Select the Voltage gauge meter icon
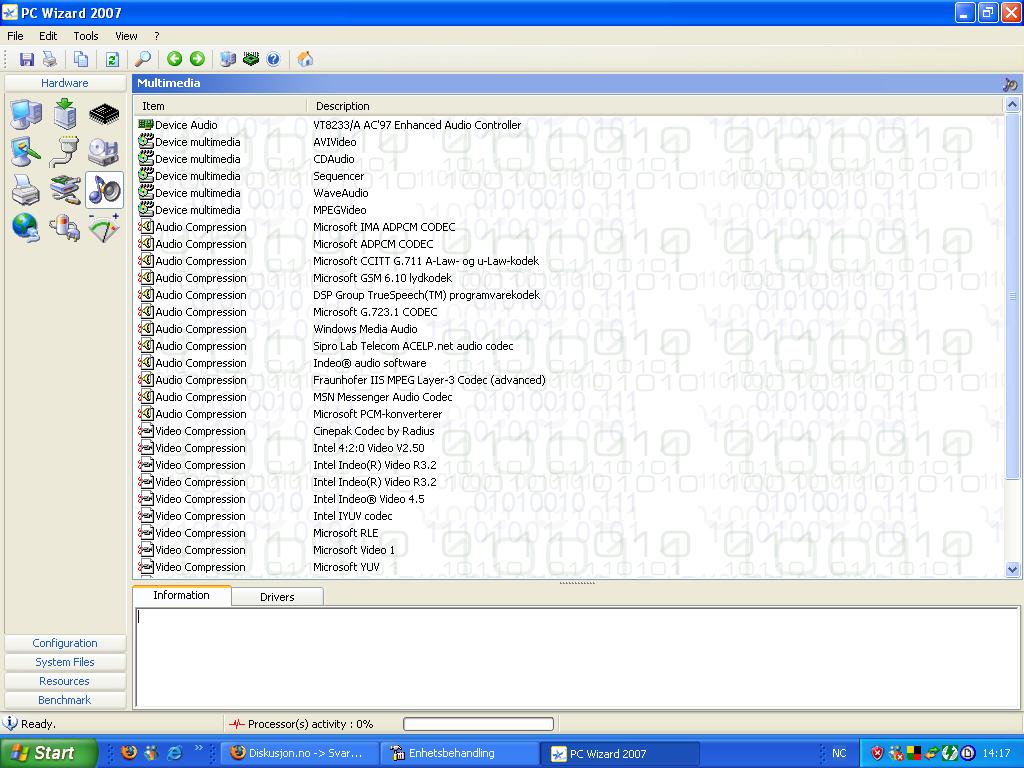Screen dimensions: 1024x768 coord(104,228)
